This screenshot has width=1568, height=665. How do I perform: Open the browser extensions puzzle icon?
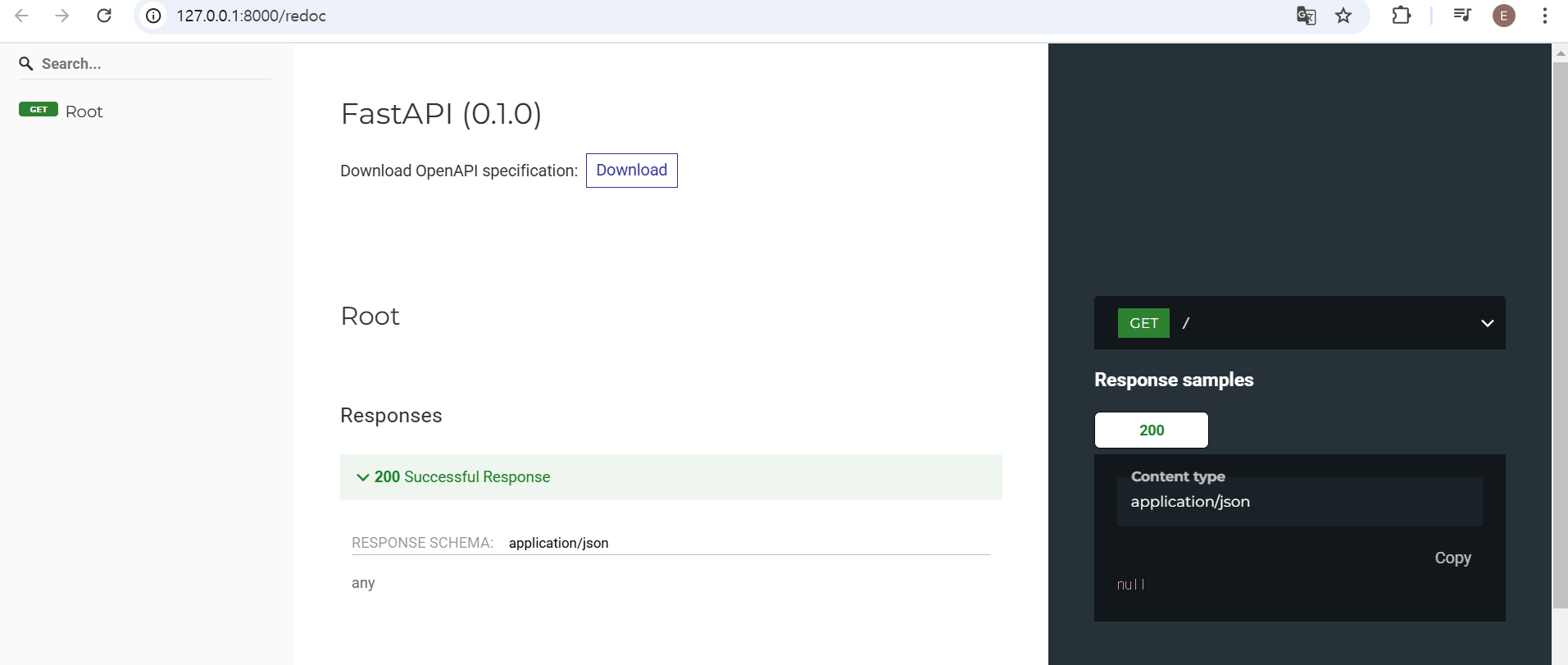pos(1402,16)
